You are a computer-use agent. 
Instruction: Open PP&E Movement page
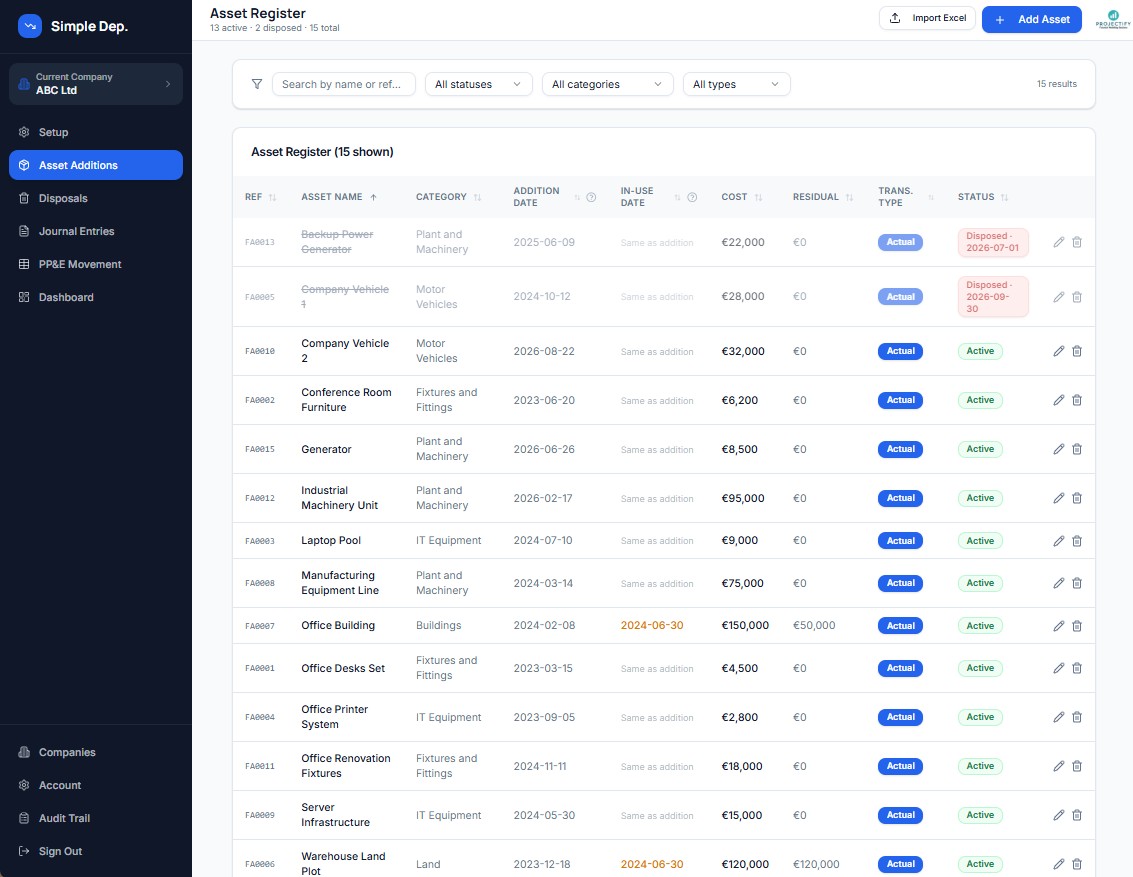[x=95, y=264]
